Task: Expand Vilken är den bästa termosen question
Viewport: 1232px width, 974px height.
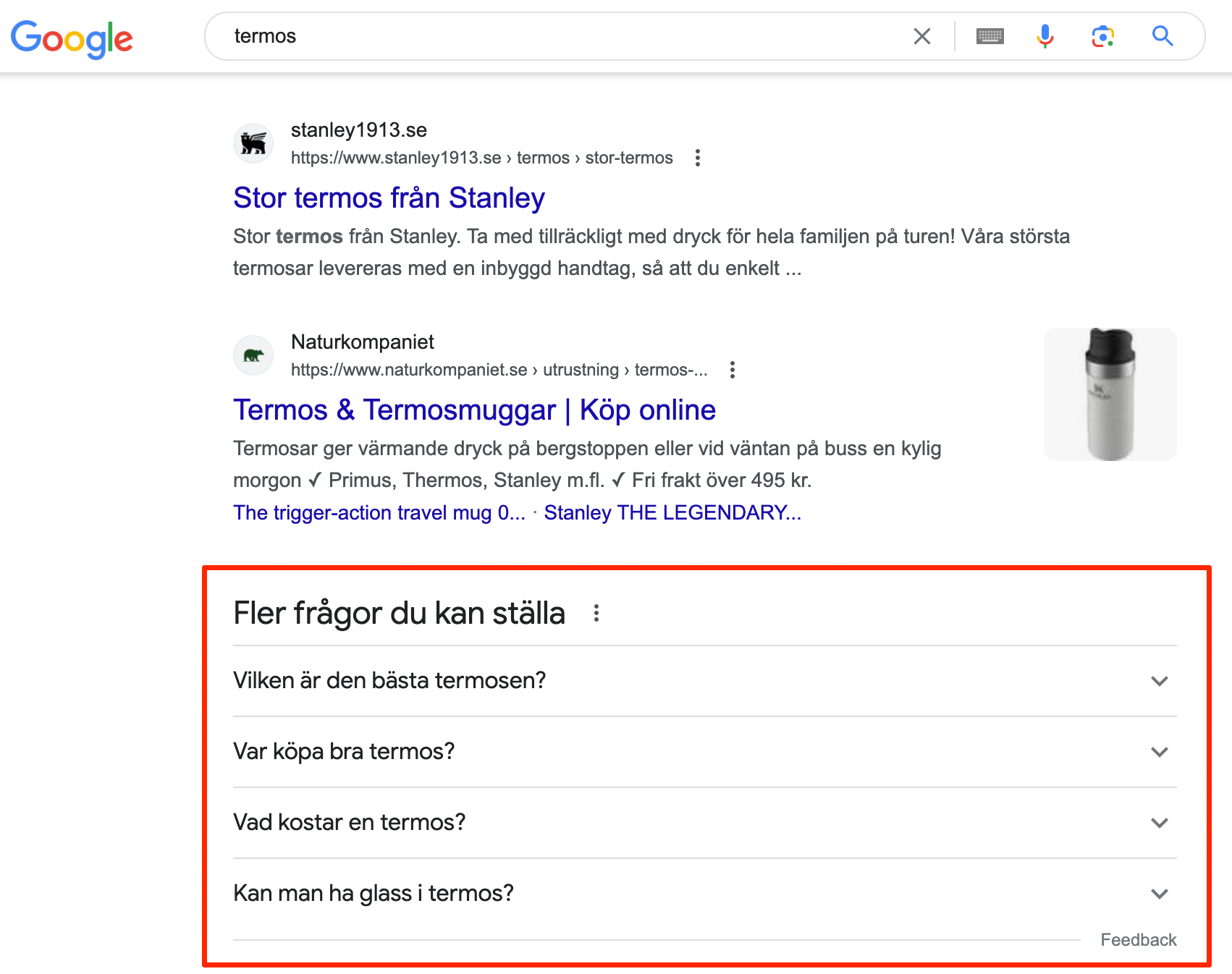Action: [x=704, y=681]
